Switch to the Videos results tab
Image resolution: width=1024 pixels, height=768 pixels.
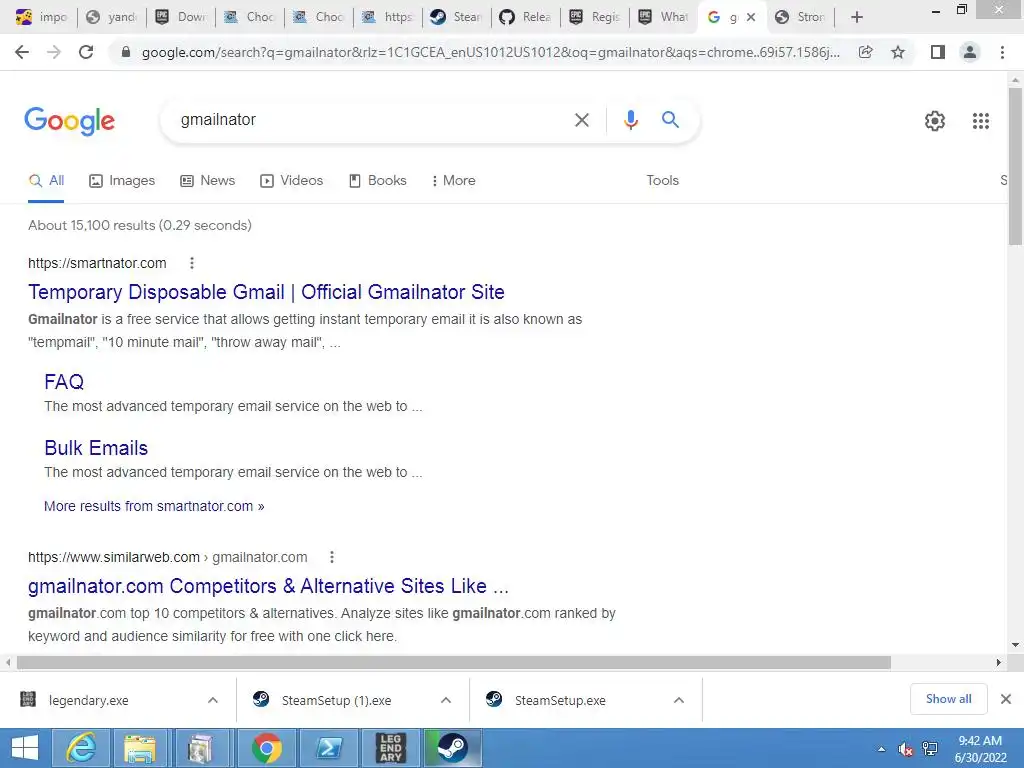pyautogui.click(x=291, y=180)
